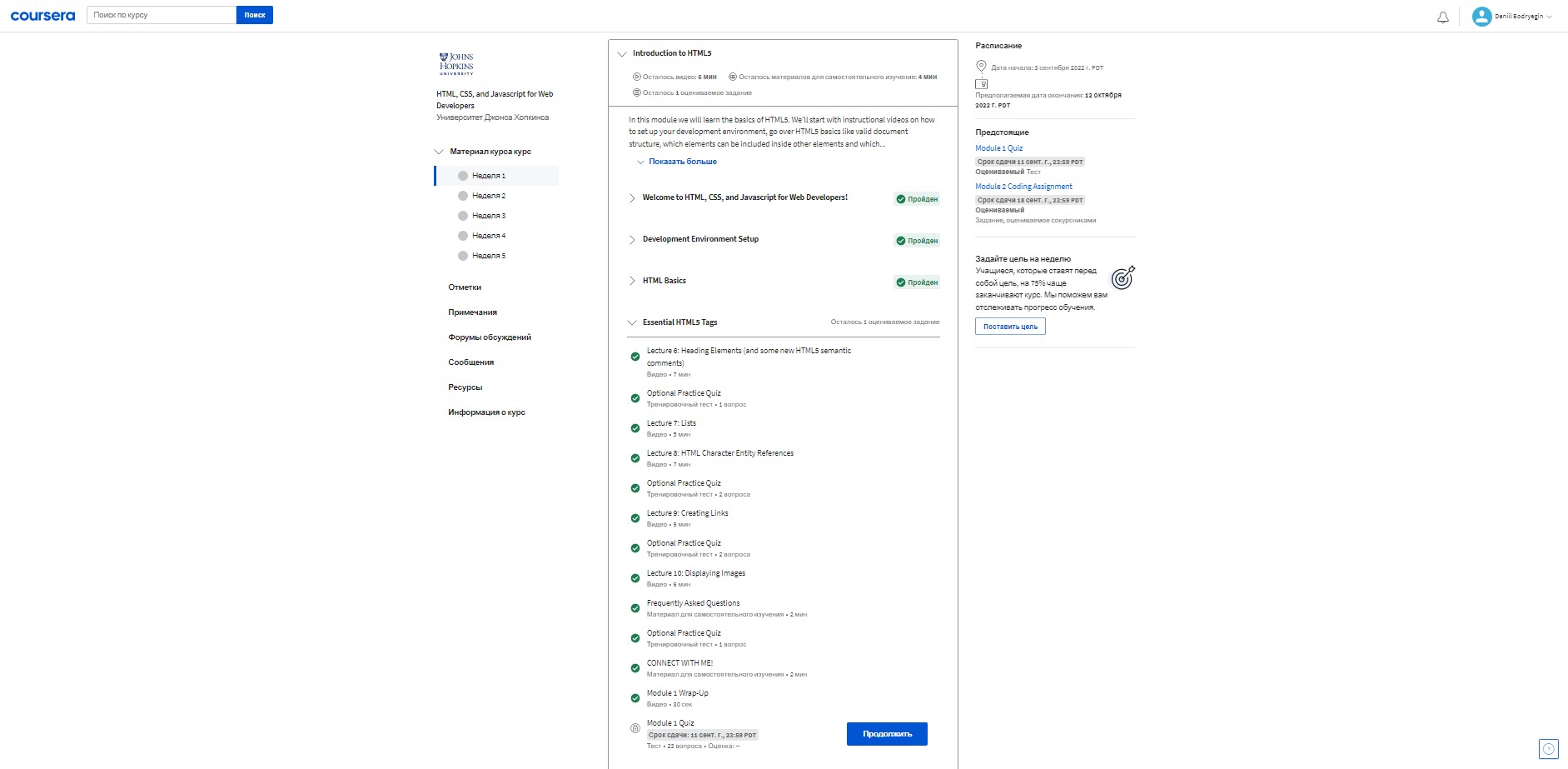
Task: Click the Johns Hopkins University logo
Action: [x=456, y=64]
